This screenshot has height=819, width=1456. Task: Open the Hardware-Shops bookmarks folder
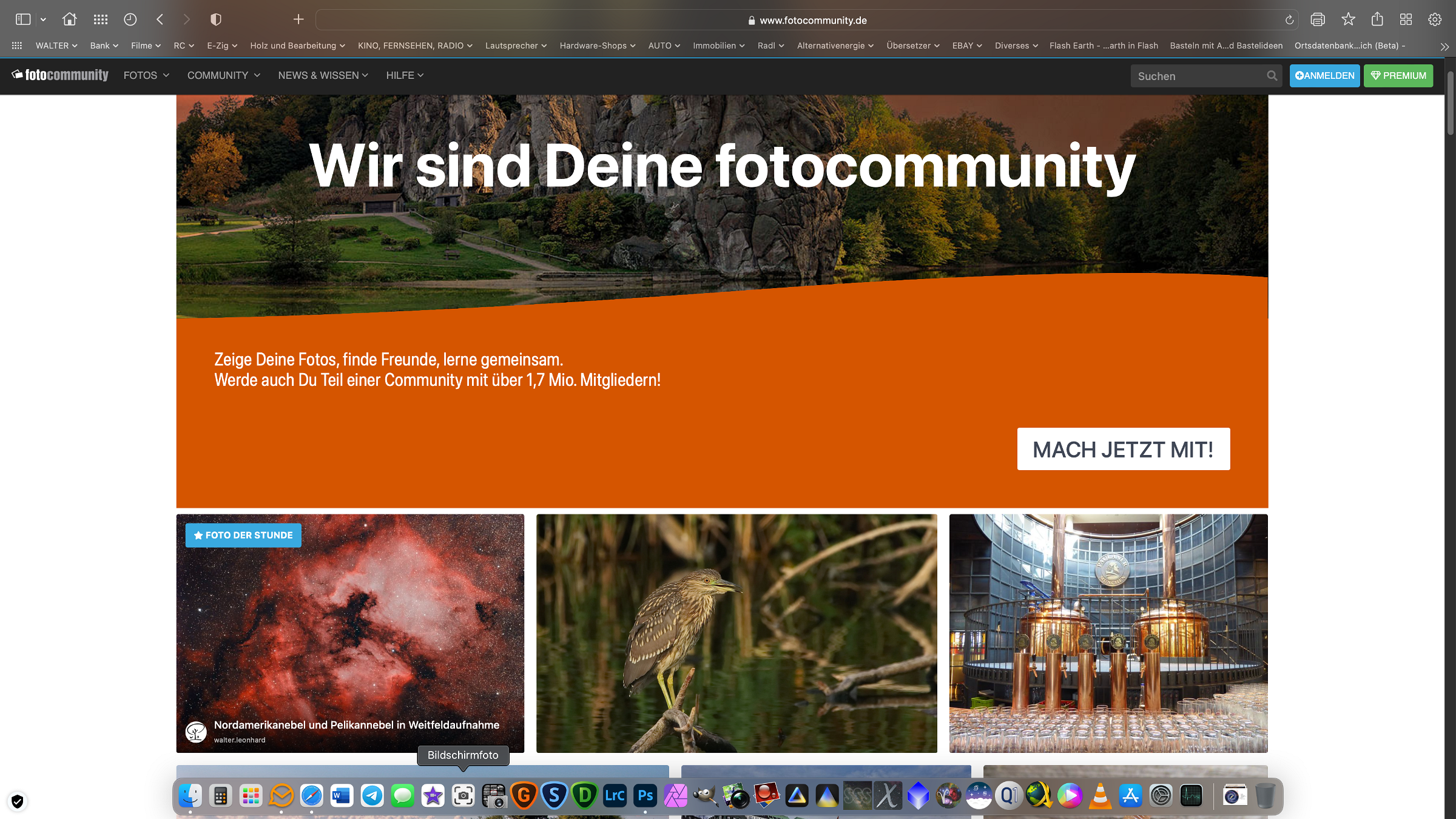pos(597,45)
